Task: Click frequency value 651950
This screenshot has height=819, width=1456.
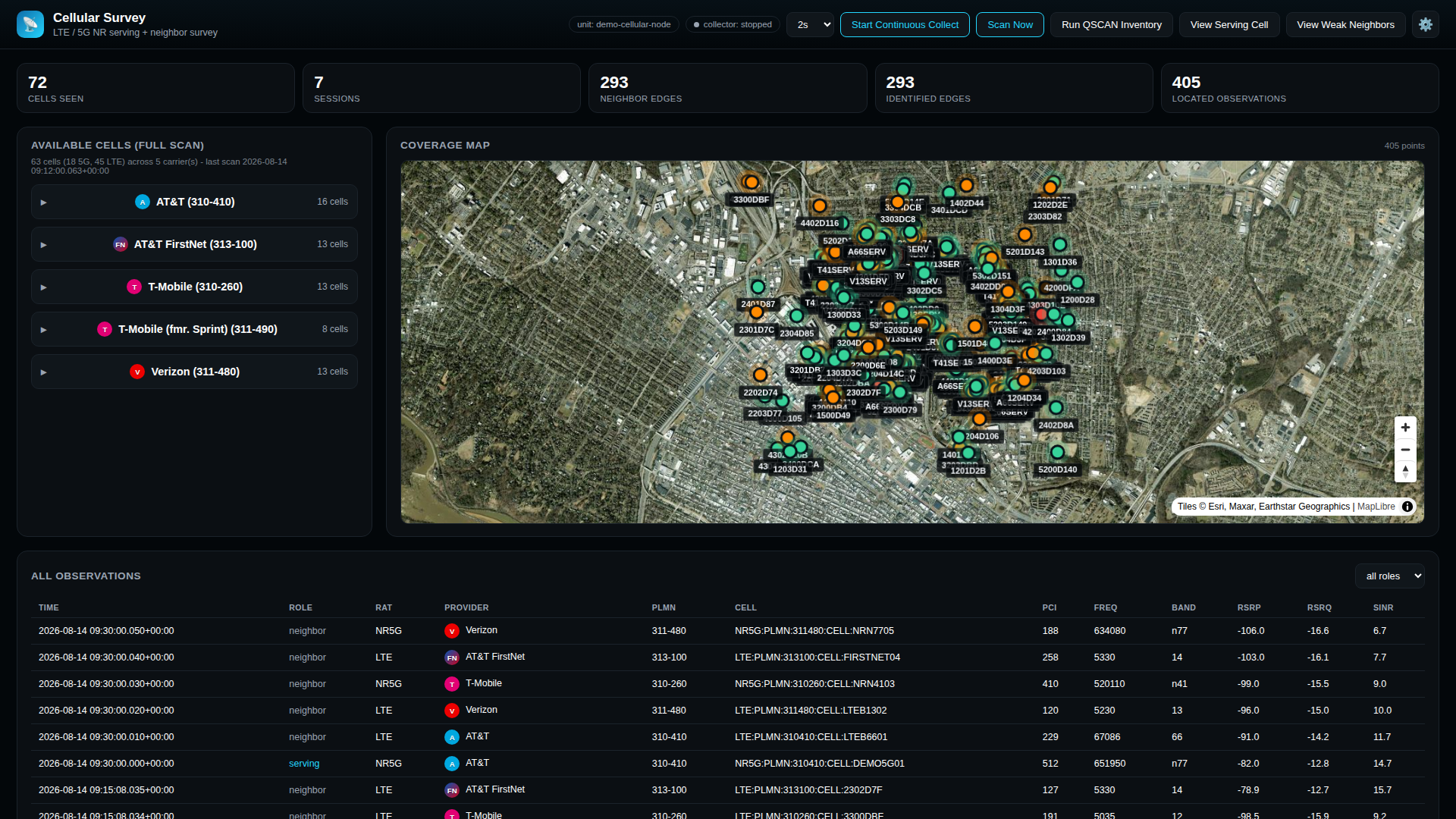Action: [1109, 764]
